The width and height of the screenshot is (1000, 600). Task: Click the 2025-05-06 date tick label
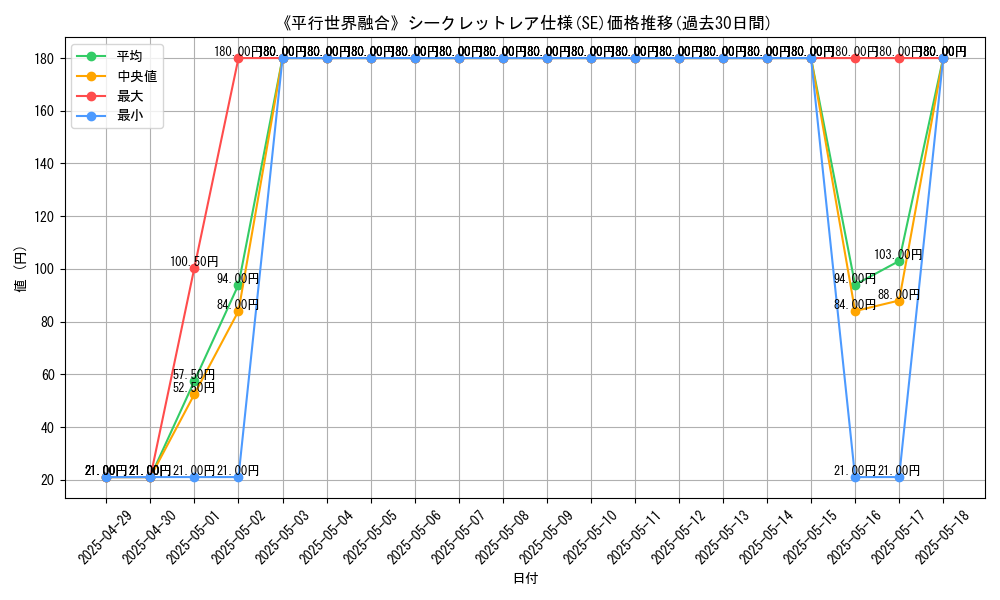click(x=413, y=537)
